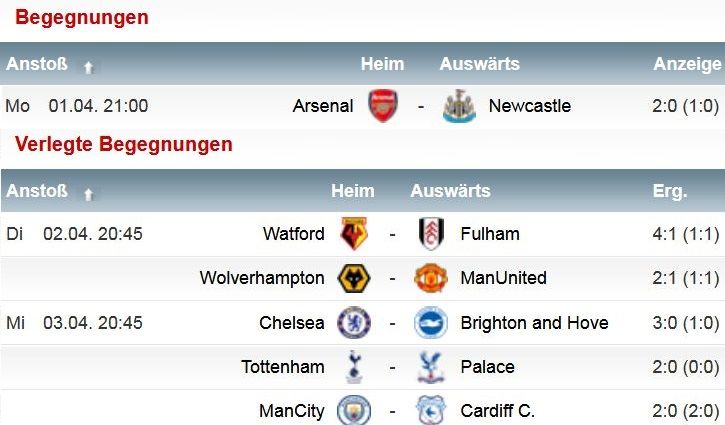Open the Watford 4:1 (1:1) result
The image size is (725, 425).
[x=686, y=234]
